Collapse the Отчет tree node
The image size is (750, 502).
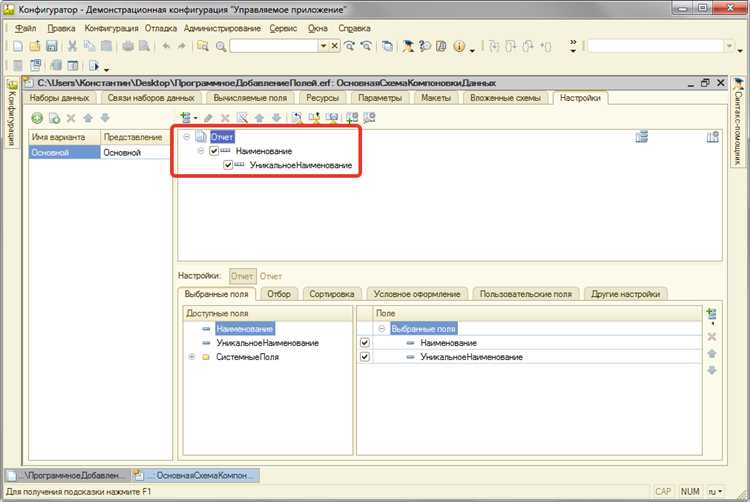pos(187,137)
